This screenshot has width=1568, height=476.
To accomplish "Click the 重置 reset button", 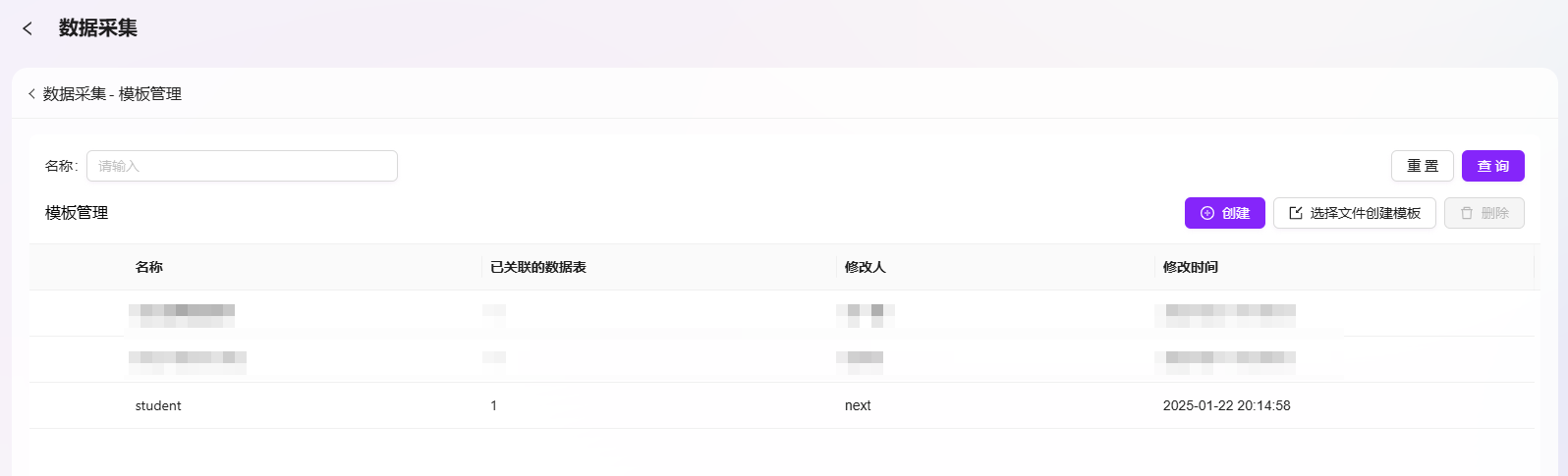I will coord(1423,166).
